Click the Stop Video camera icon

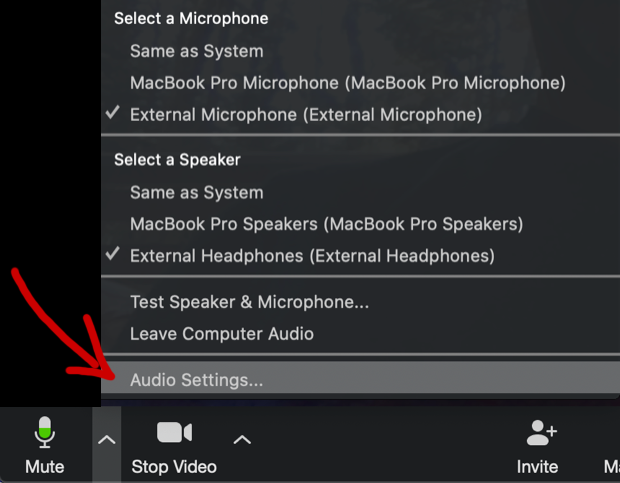(174, 432)
